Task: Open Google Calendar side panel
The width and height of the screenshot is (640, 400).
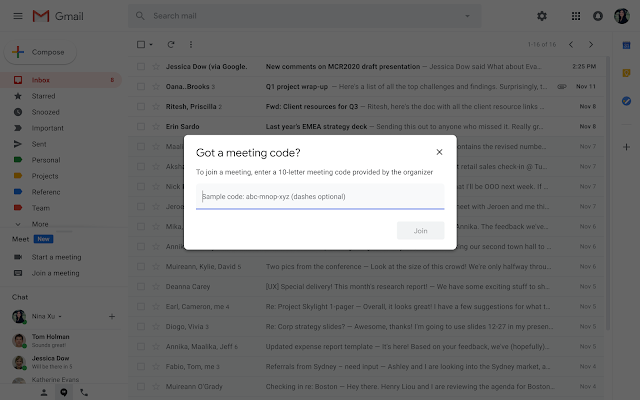Action: coord(626,45)
